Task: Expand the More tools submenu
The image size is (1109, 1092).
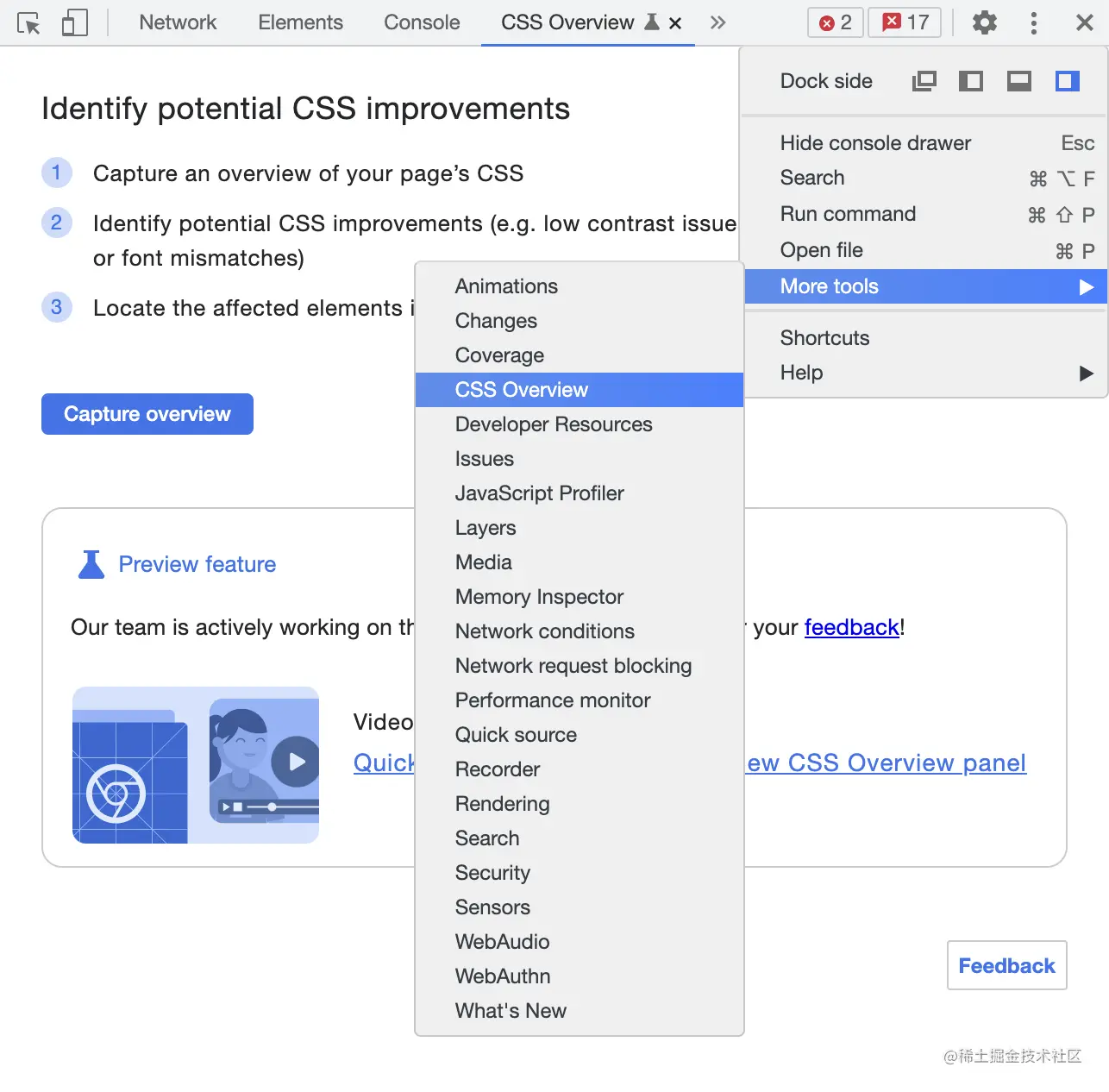Action: coord(925,286)
